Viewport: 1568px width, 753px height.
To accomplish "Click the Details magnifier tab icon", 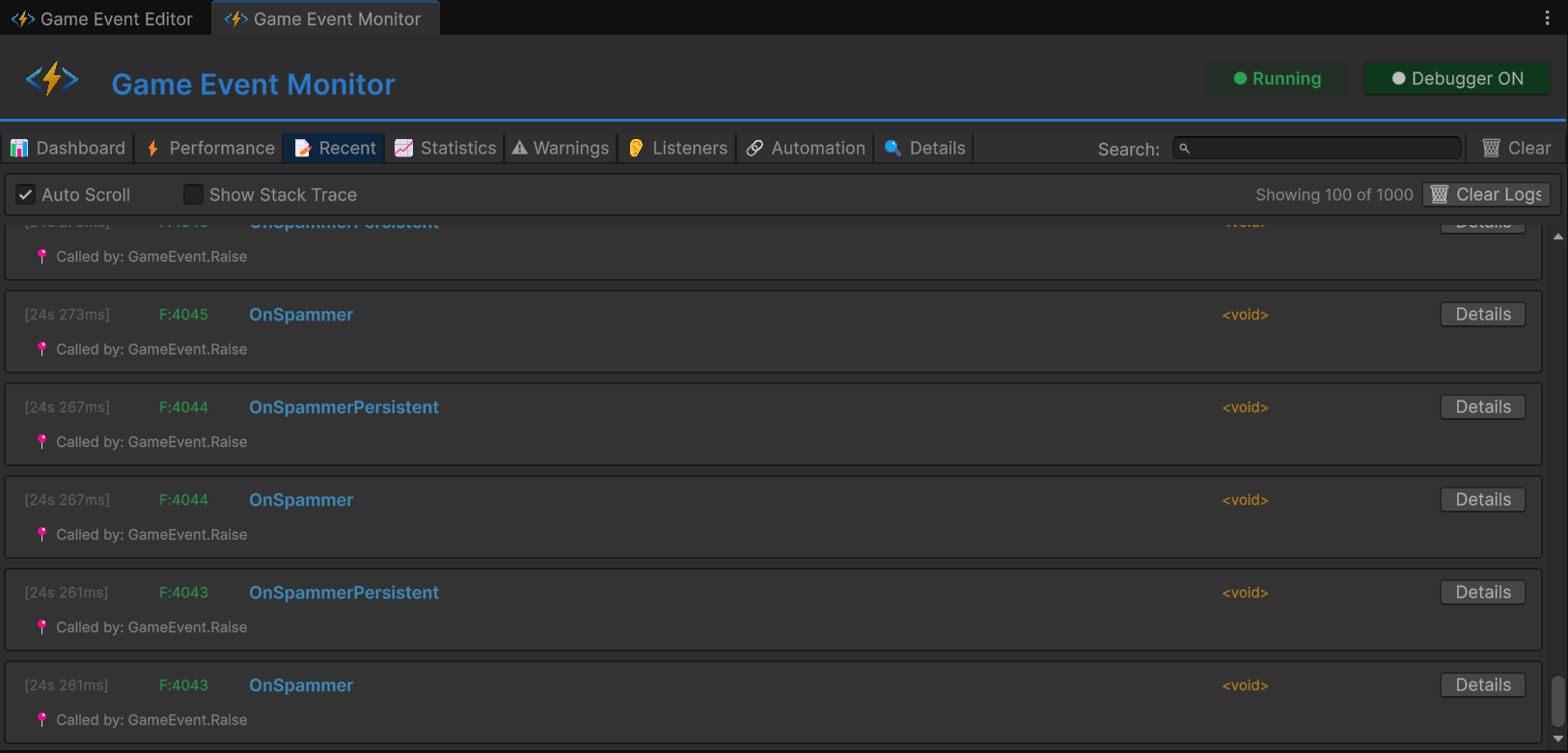I will [x=893, y=148].
